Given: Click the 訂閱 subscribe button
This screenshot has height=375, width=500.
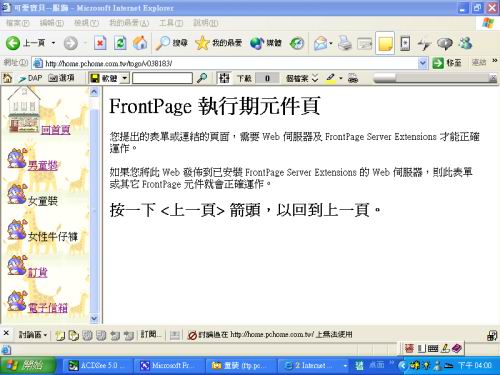Looking at the screenshot, I should click(x=150, y=334).
